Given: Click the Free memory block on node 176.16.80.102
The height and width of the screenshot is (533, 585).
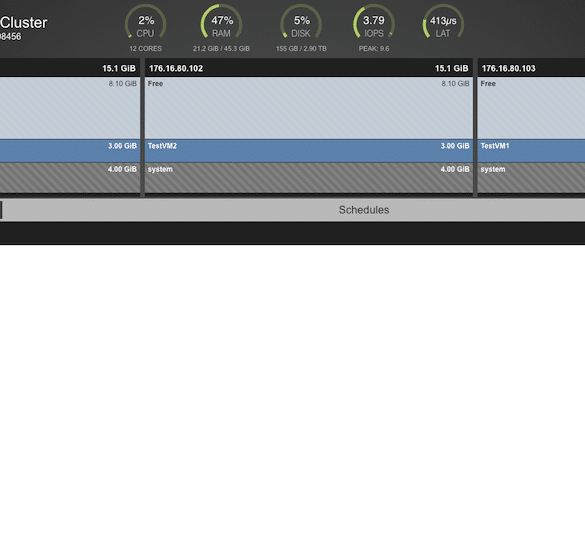Looking at the screenshot, I should [309, 108].
